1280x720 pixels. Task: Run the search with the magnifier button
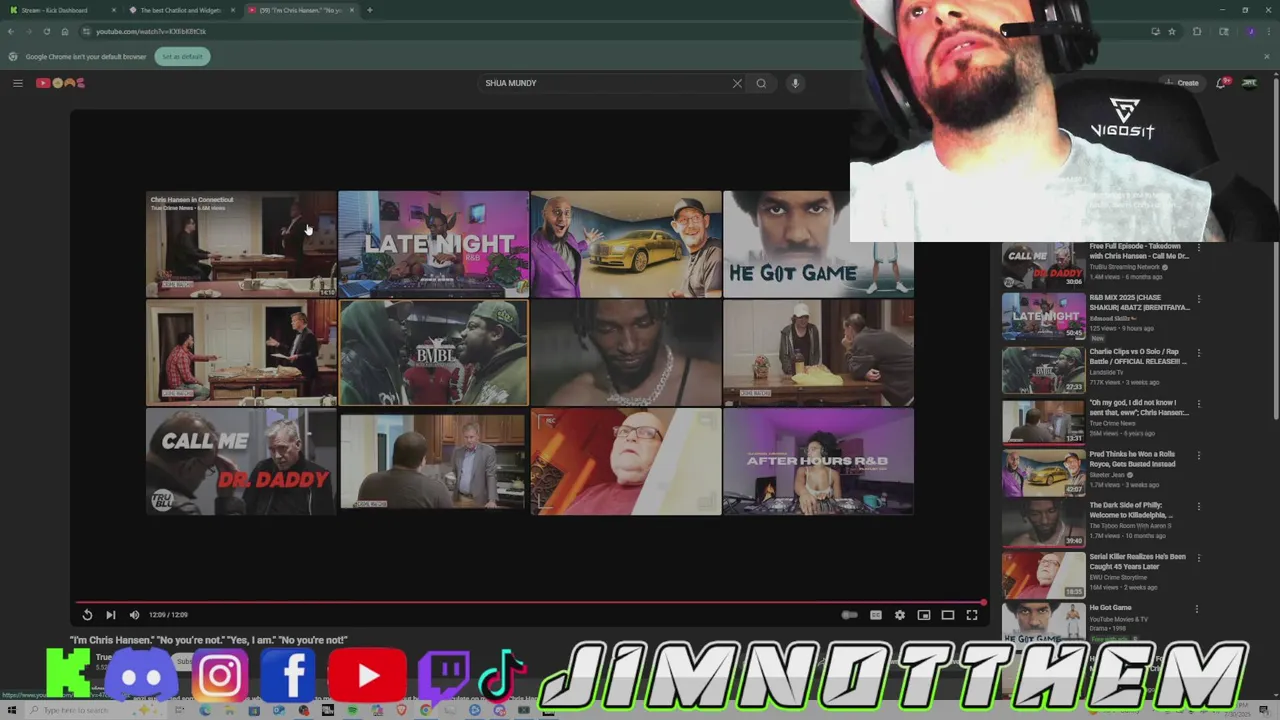click(x=761, y=83)
